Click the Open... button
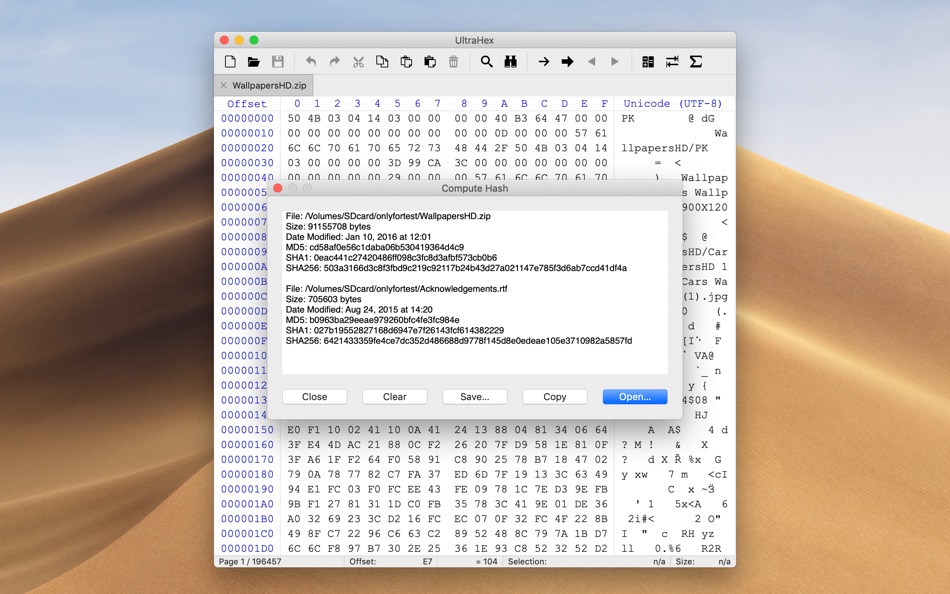 (635, 397)
